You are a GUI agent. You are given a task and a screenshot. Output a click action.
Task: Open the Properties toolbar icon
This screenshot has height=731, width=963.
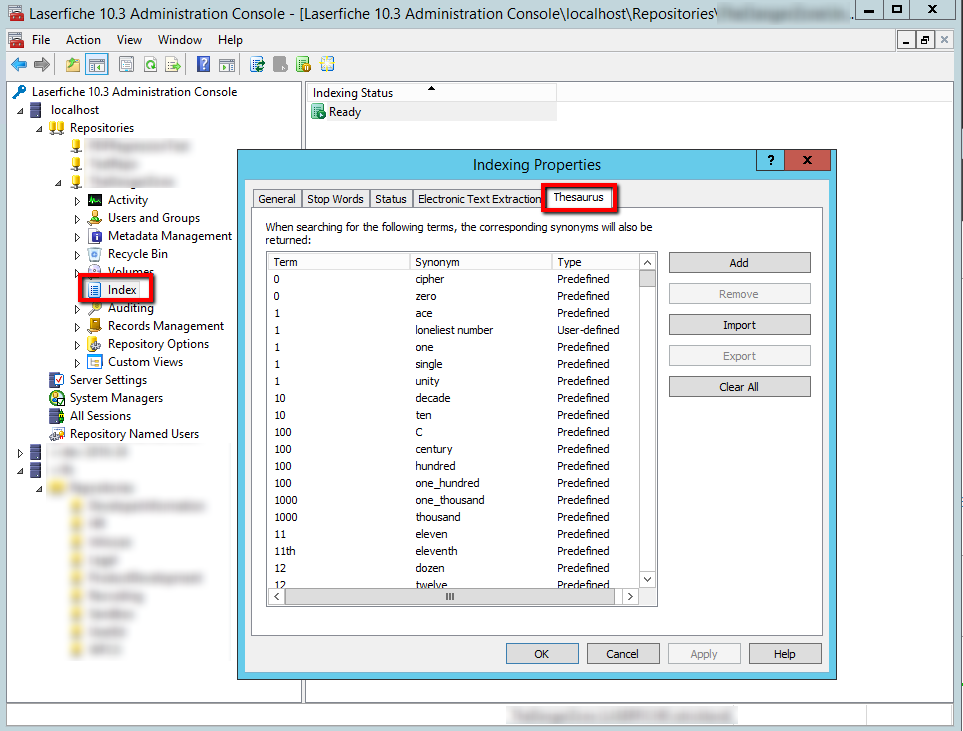[127, 64]
